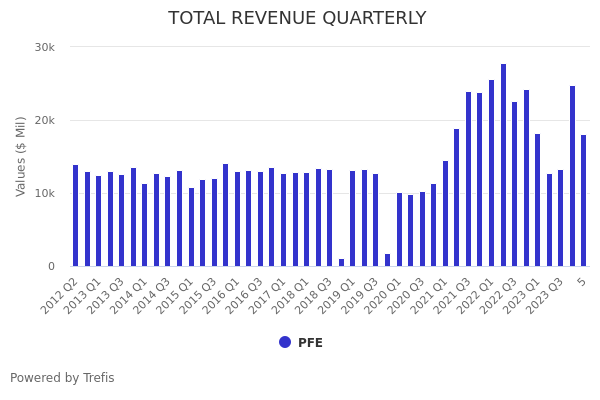600x400 pixels.
Task: Click the second-to-last bar near 24k
Action: 572,176
